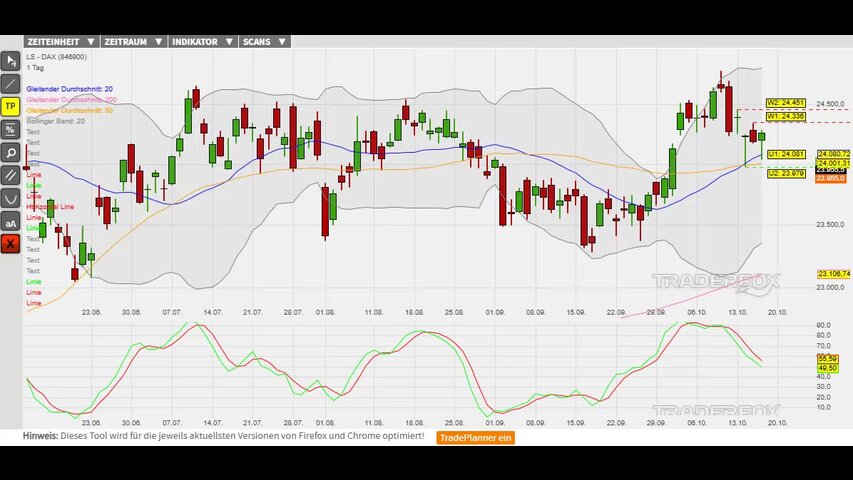This screenshot has width=853, height=480.
Task: Click the W2: 24.451 resistance label
Action: (x=786, y=103)
